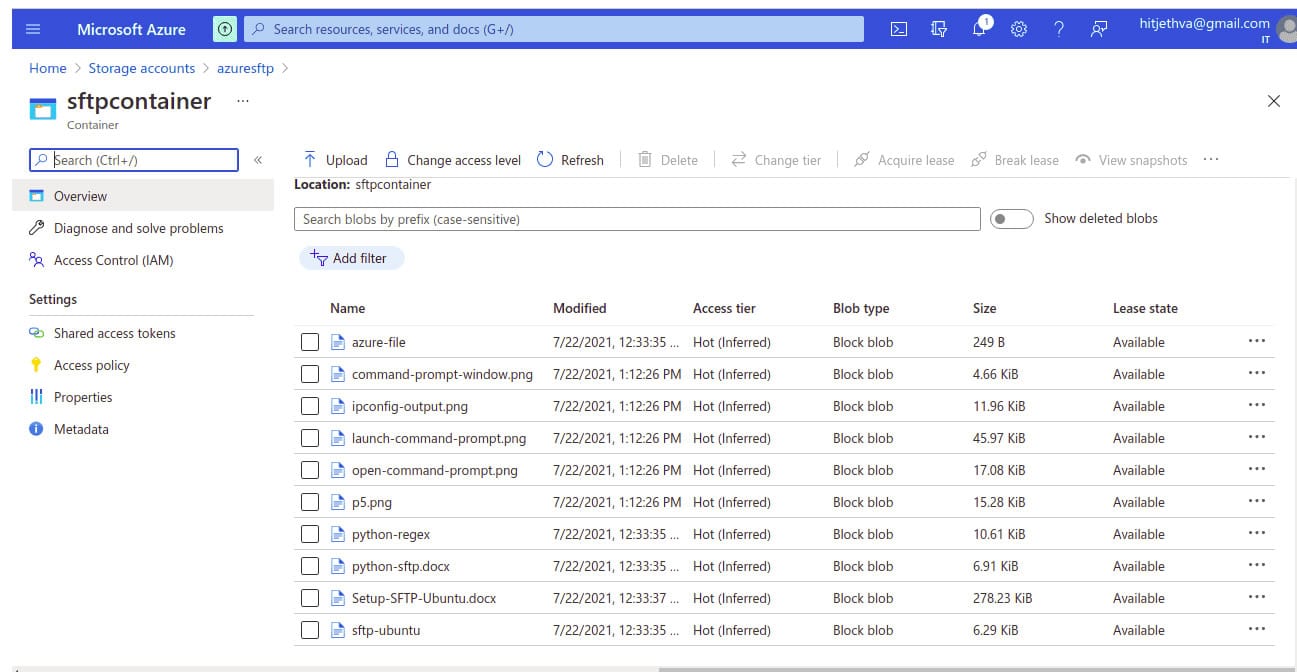Click the Refresh circular arrow icon
1297x672 pixels.
[545, 160]
